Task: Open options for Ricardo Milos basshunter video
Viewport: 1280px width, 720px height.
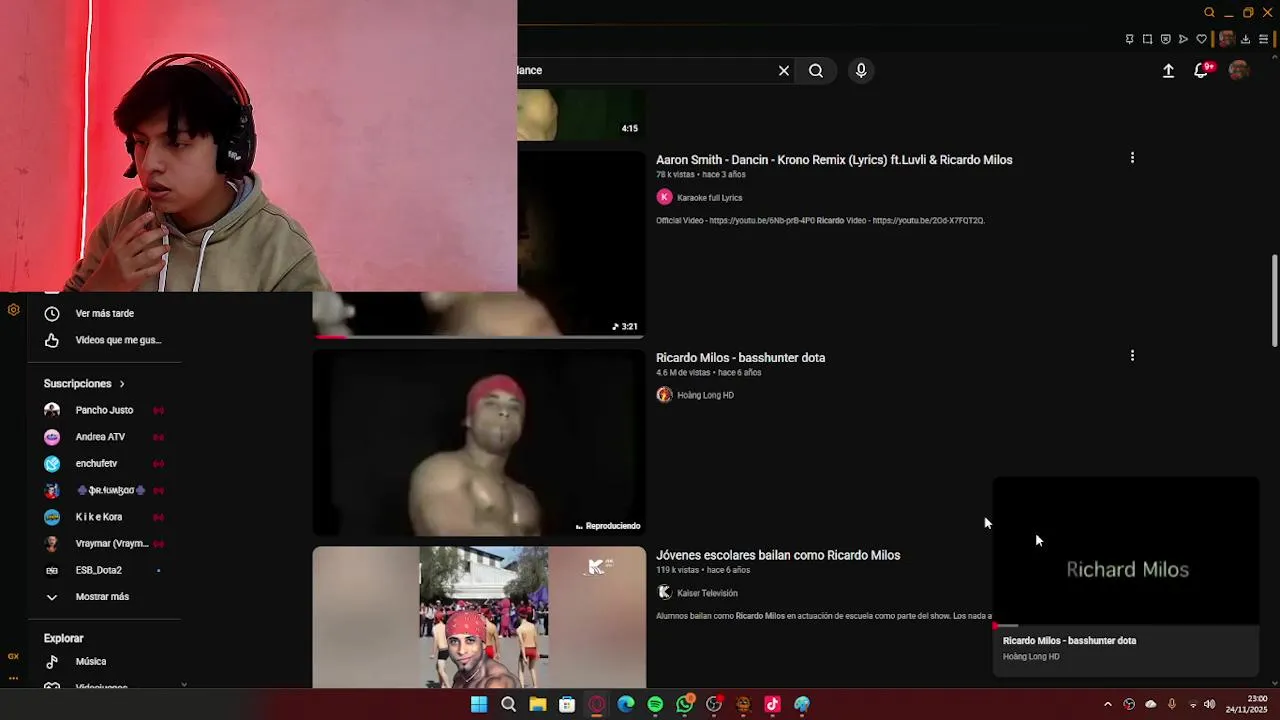Action: click(1132, 356)
